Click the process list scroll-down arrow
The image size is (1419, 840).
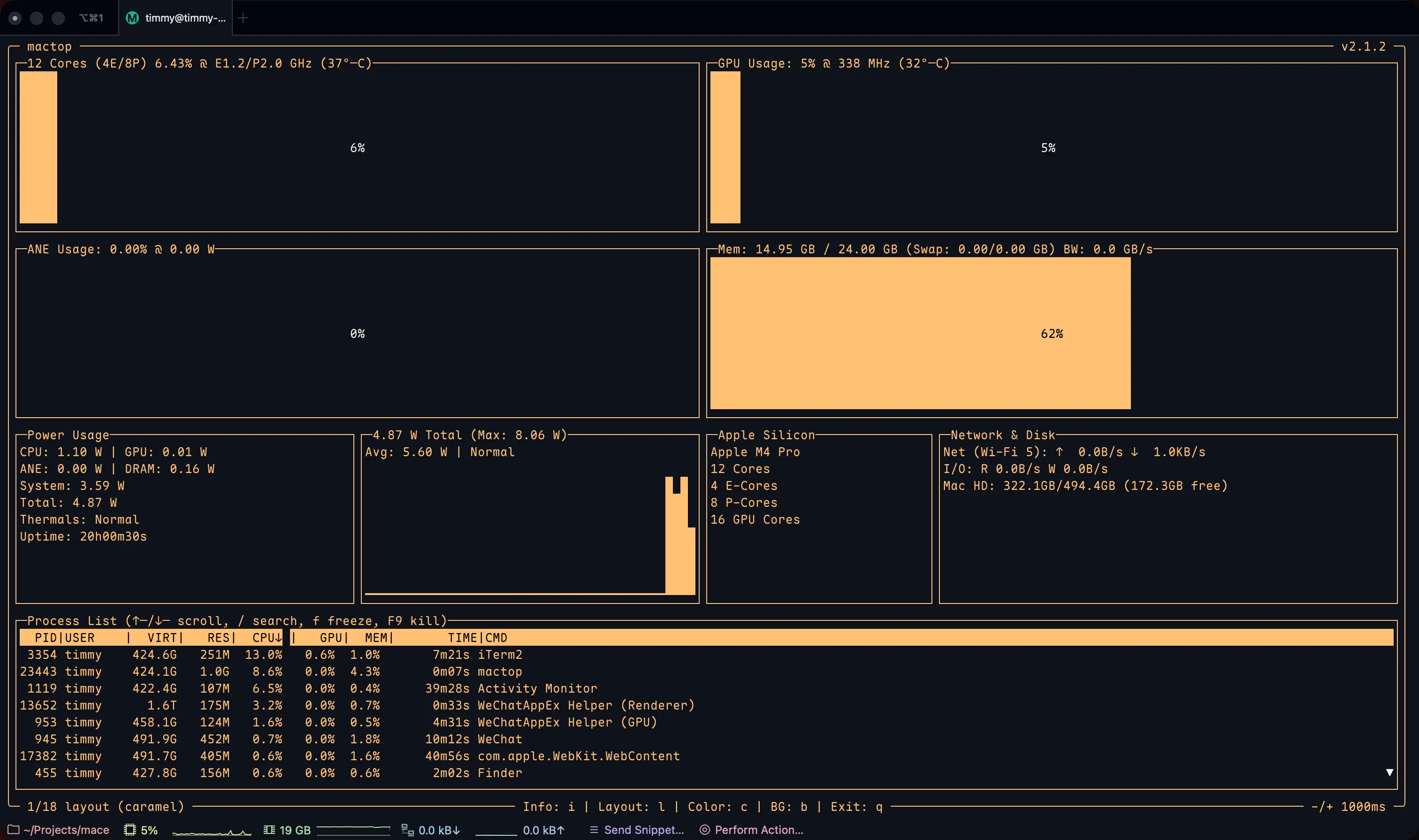(x=1389, y=772)
